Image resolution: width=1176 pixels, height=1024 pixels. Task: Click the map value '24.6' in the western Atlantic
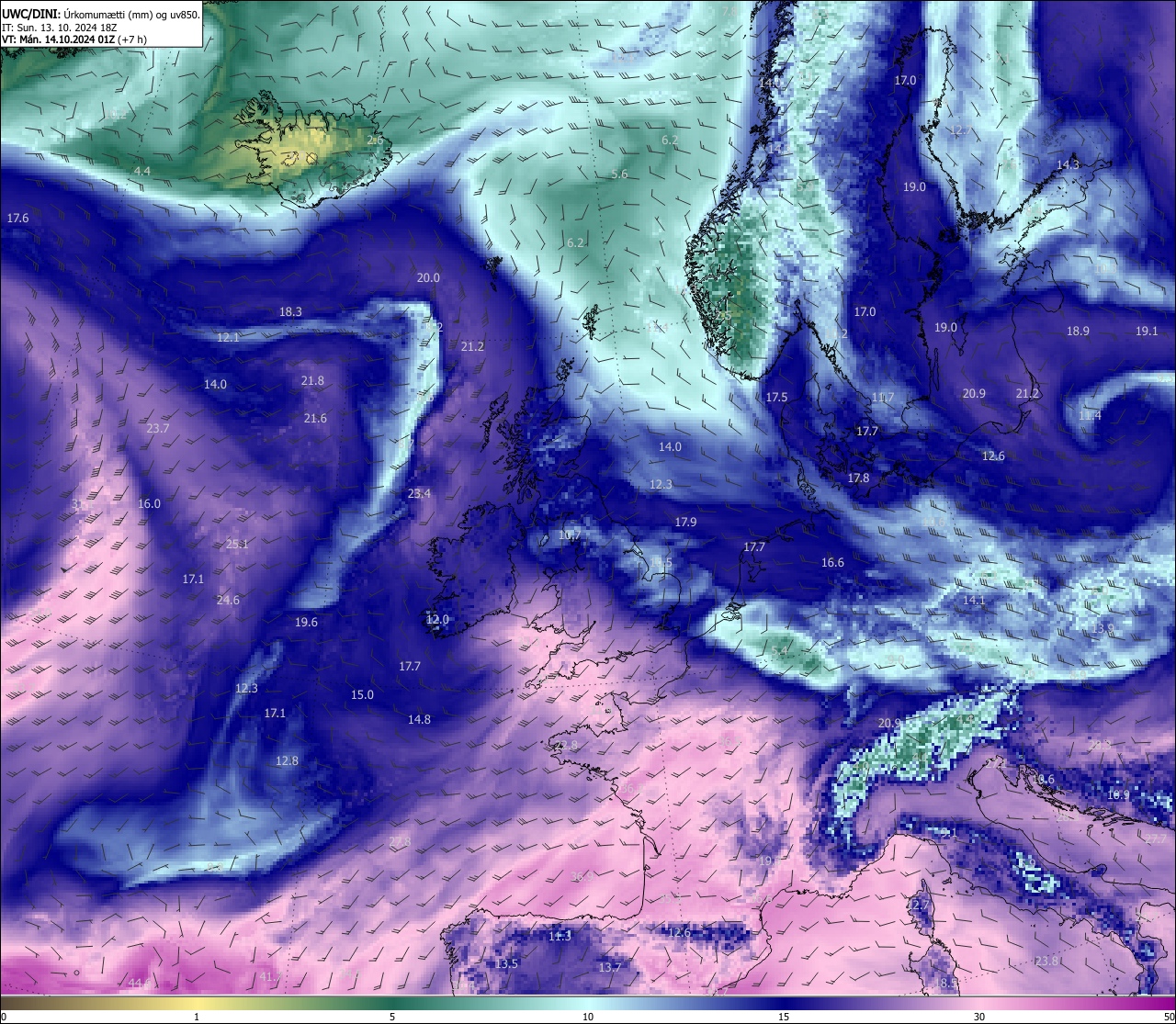click(x=228, y=600)
